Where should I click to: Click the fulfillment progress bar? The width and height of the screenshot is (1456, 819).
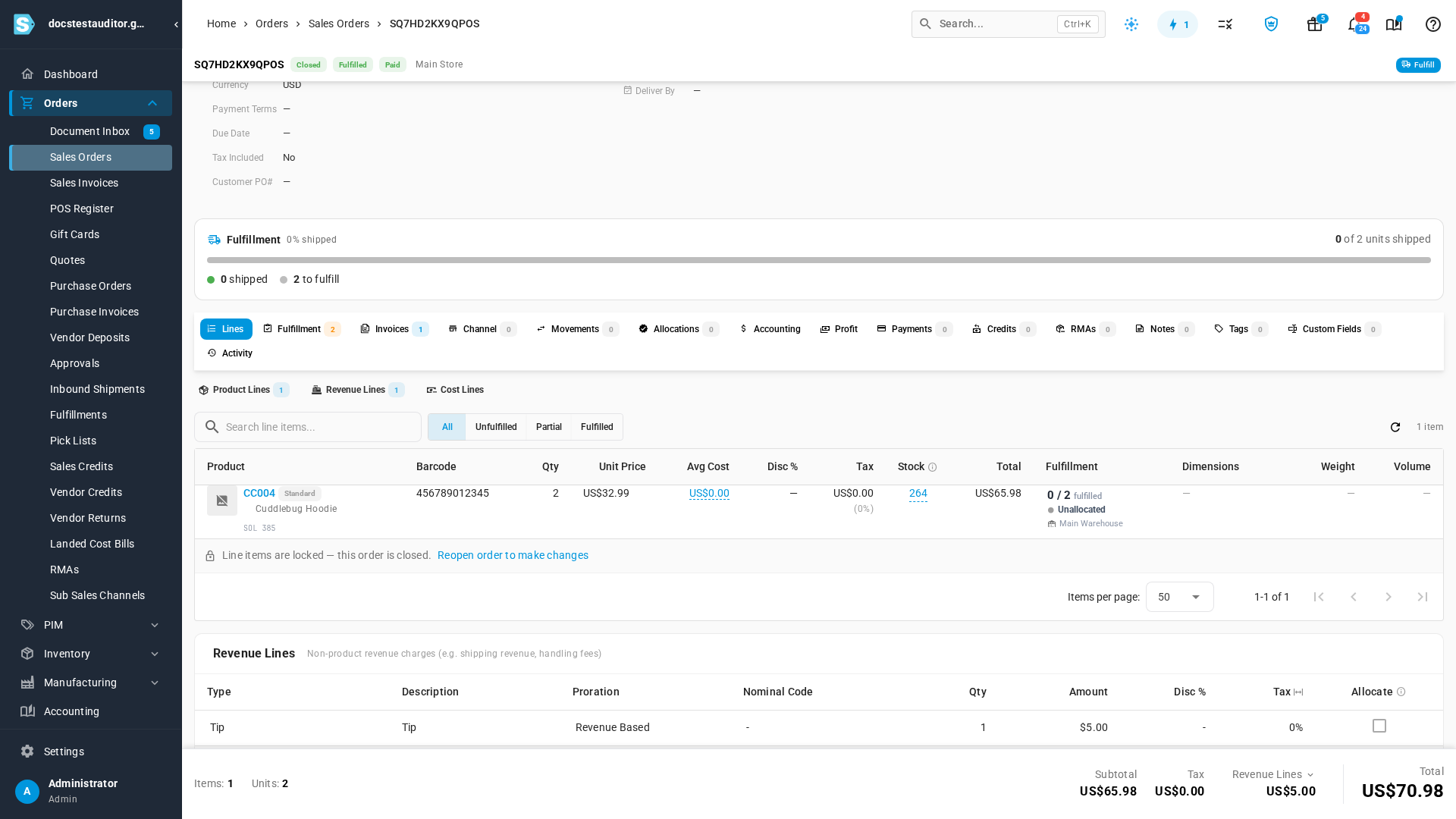pyautogui.click(x=819, y=260)
